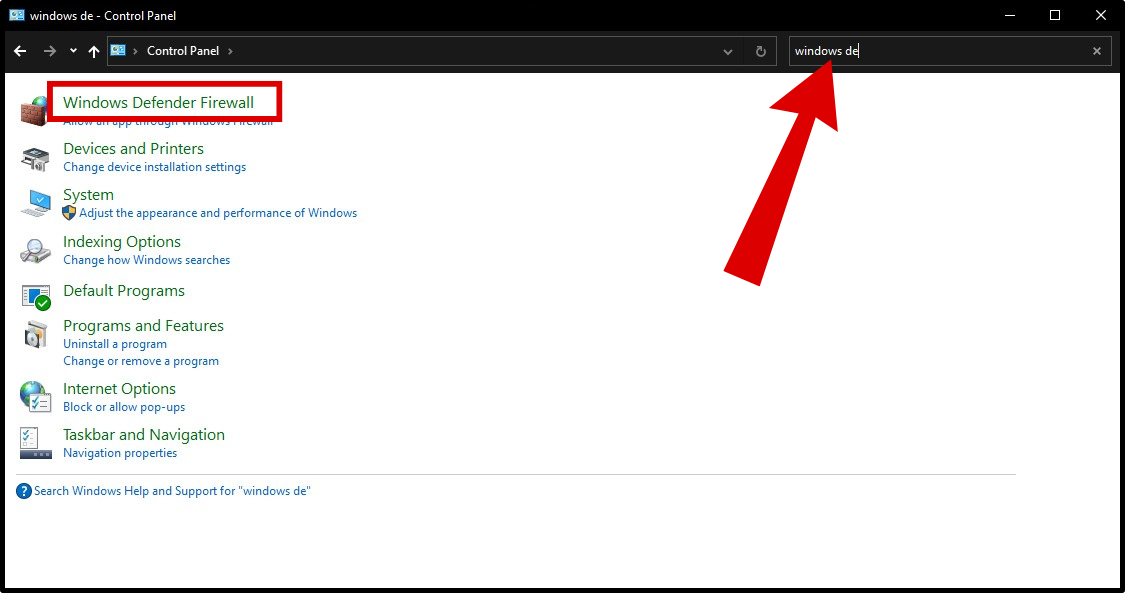Image resolution: width=1125 pixels, height=593 pixels.
Task: Open the recent locations dropdown arrow
Action: 73,51
